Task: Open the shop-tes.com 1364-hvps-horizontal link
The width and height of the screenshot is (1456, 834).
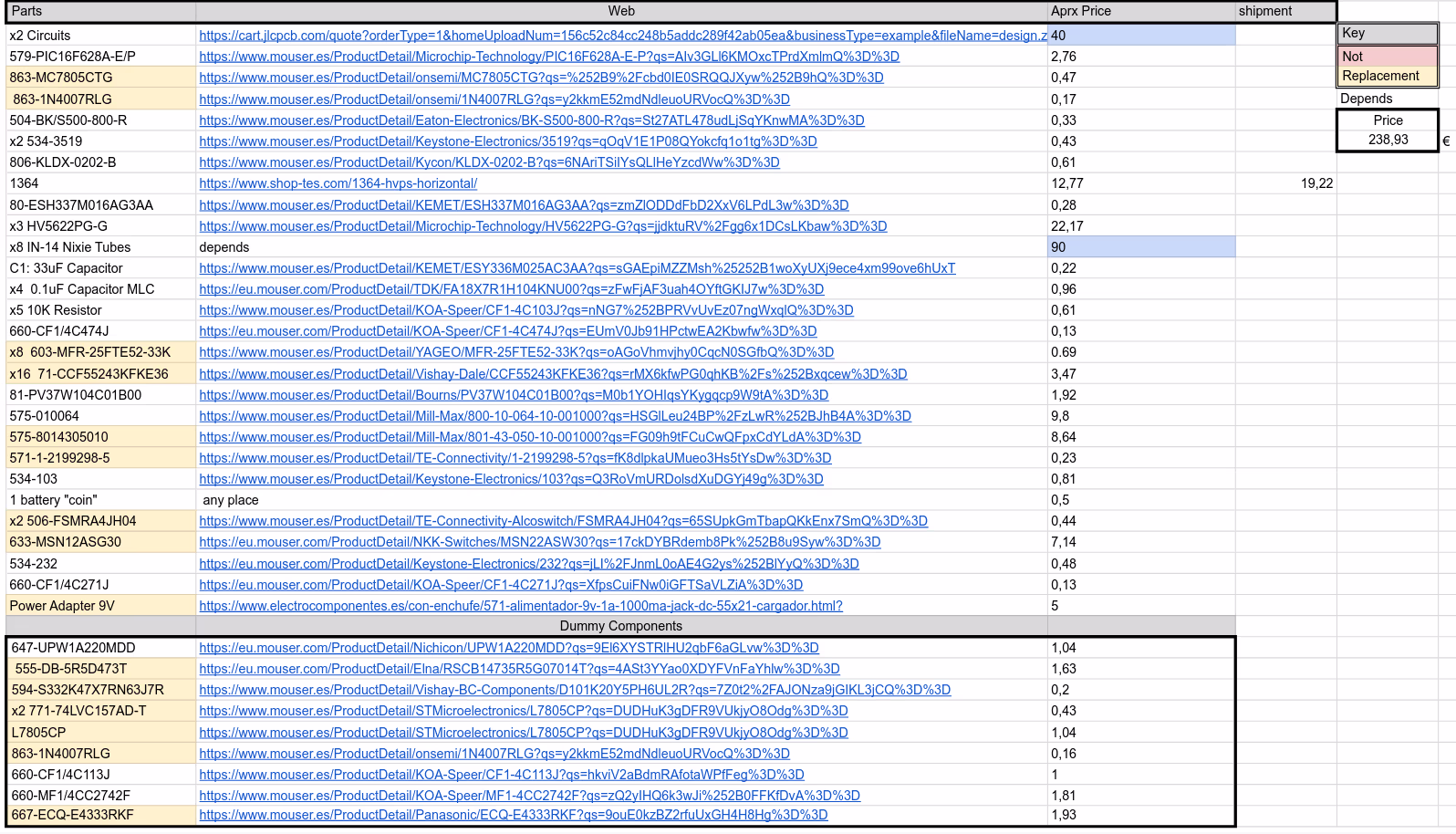Action: (x=338, y=183)
